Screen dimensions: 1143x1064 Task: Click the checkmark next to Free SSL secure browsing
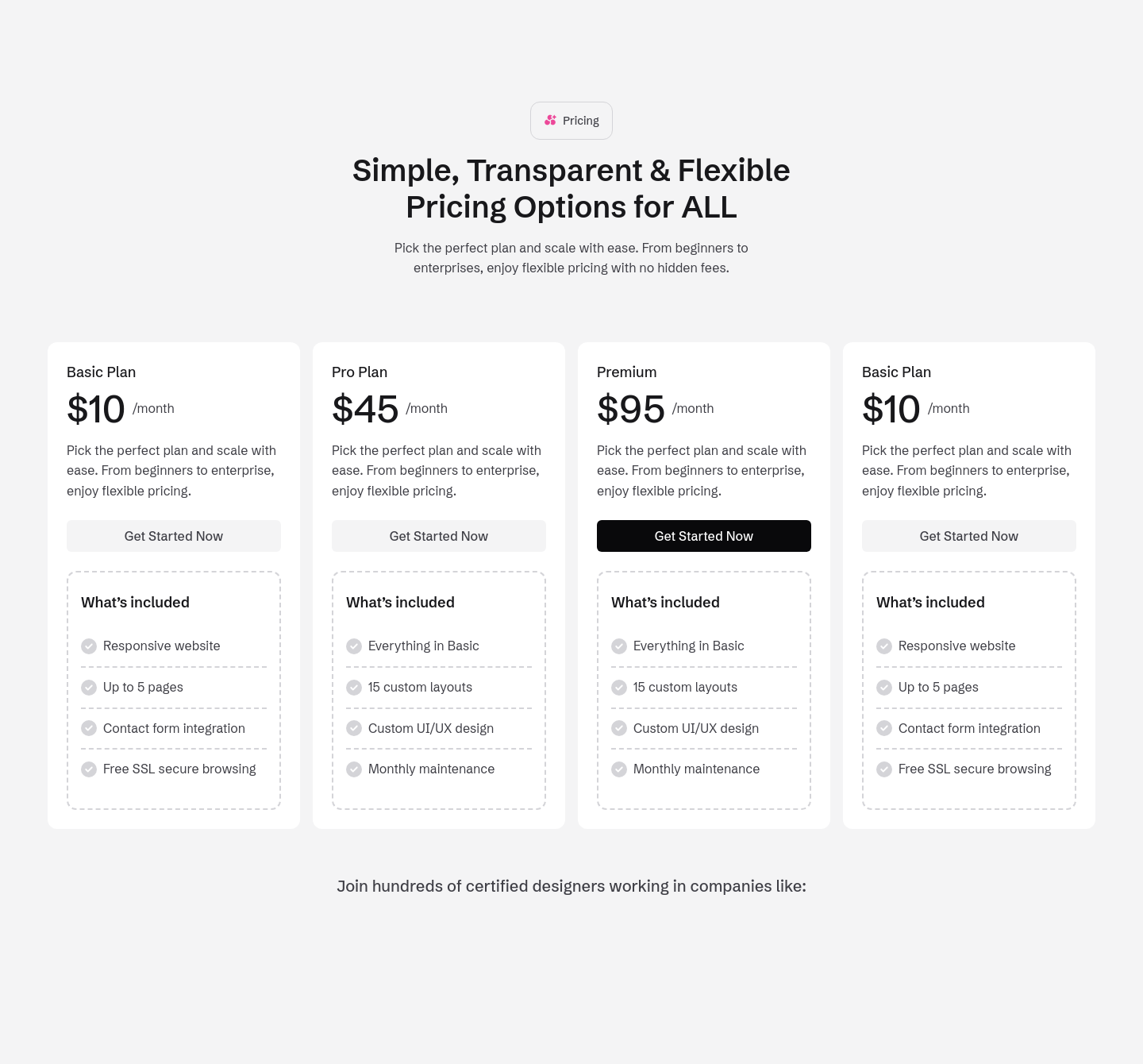(x=89, y=769)
